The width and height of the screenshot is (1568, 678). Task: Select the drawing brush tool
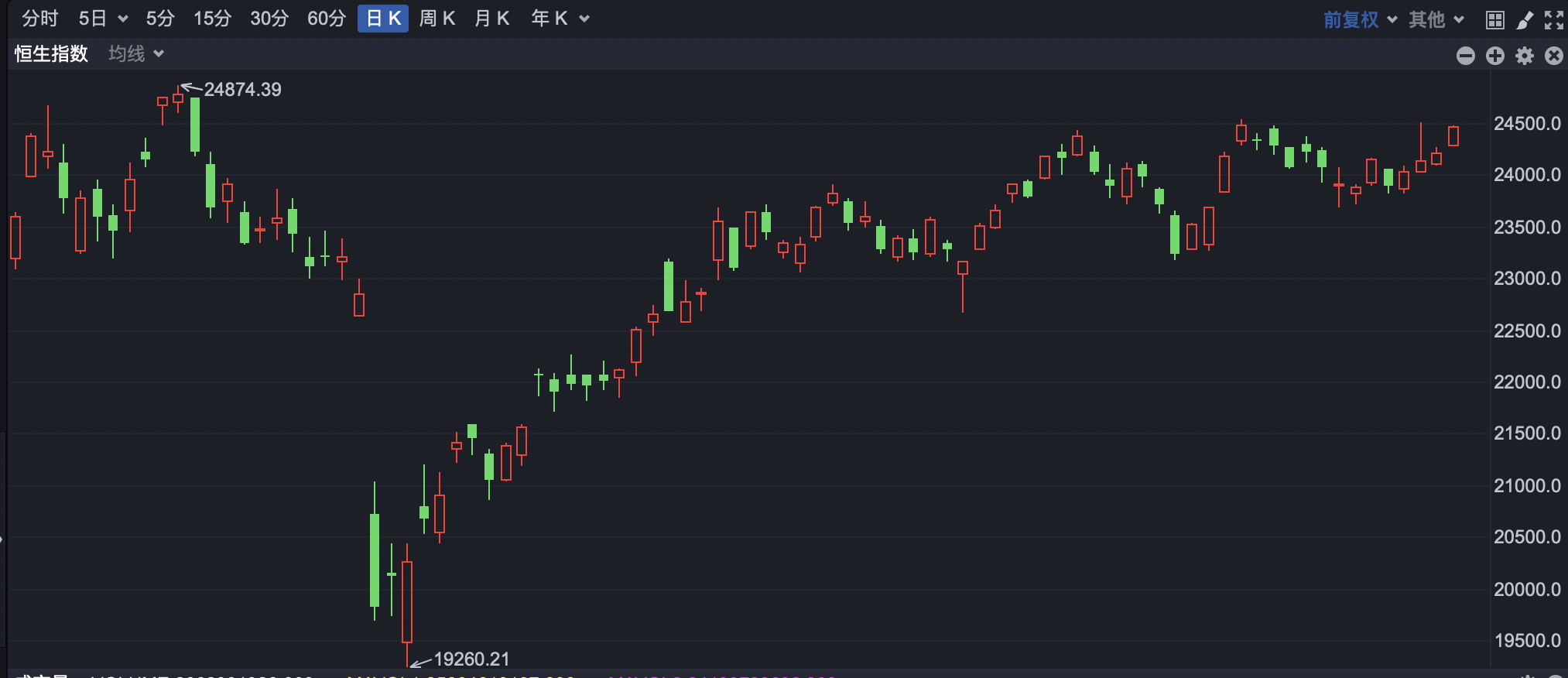tap(1525, 19)
